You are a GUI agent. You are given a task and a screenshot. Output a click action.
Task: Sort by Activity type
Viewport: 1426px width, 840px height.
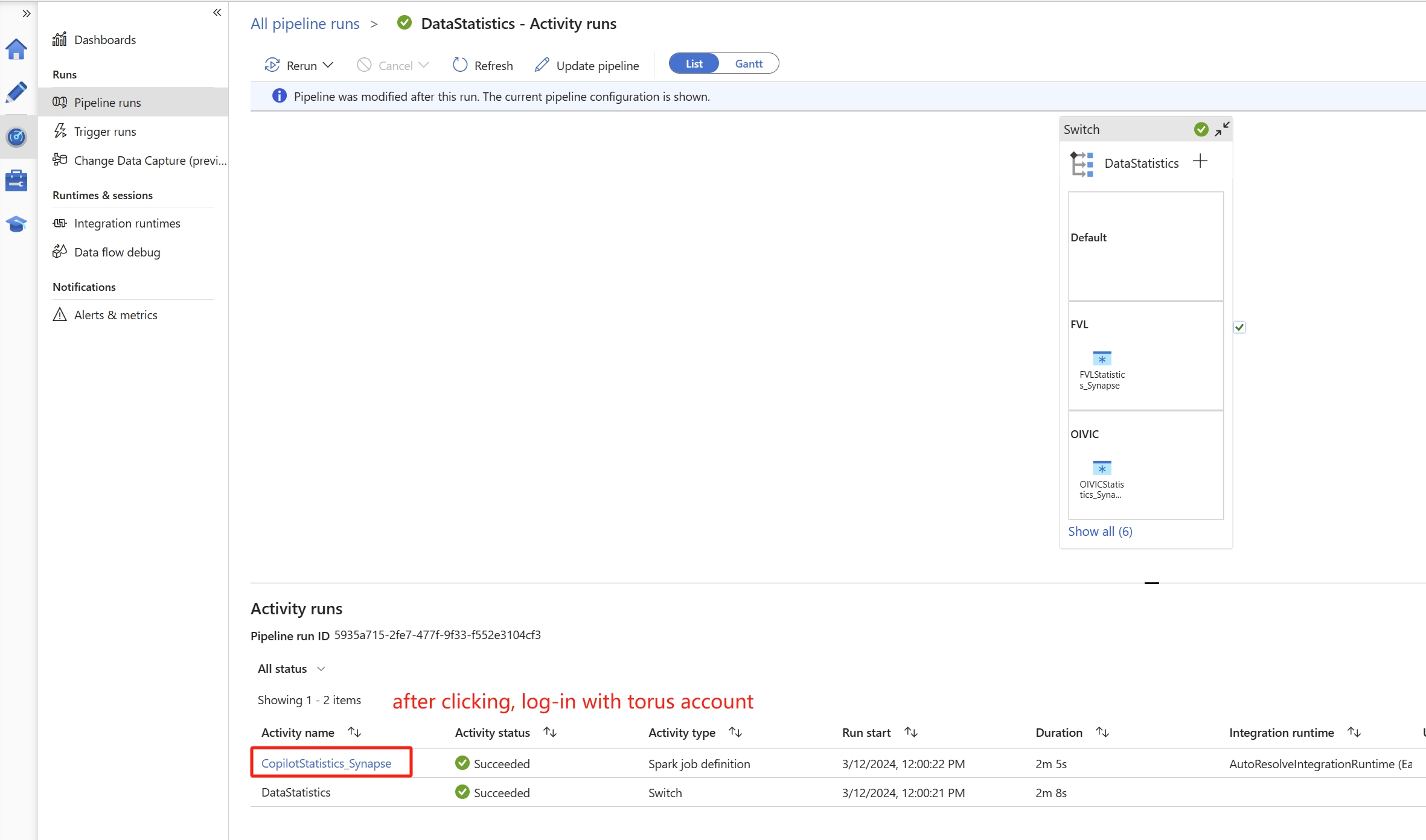735,732
